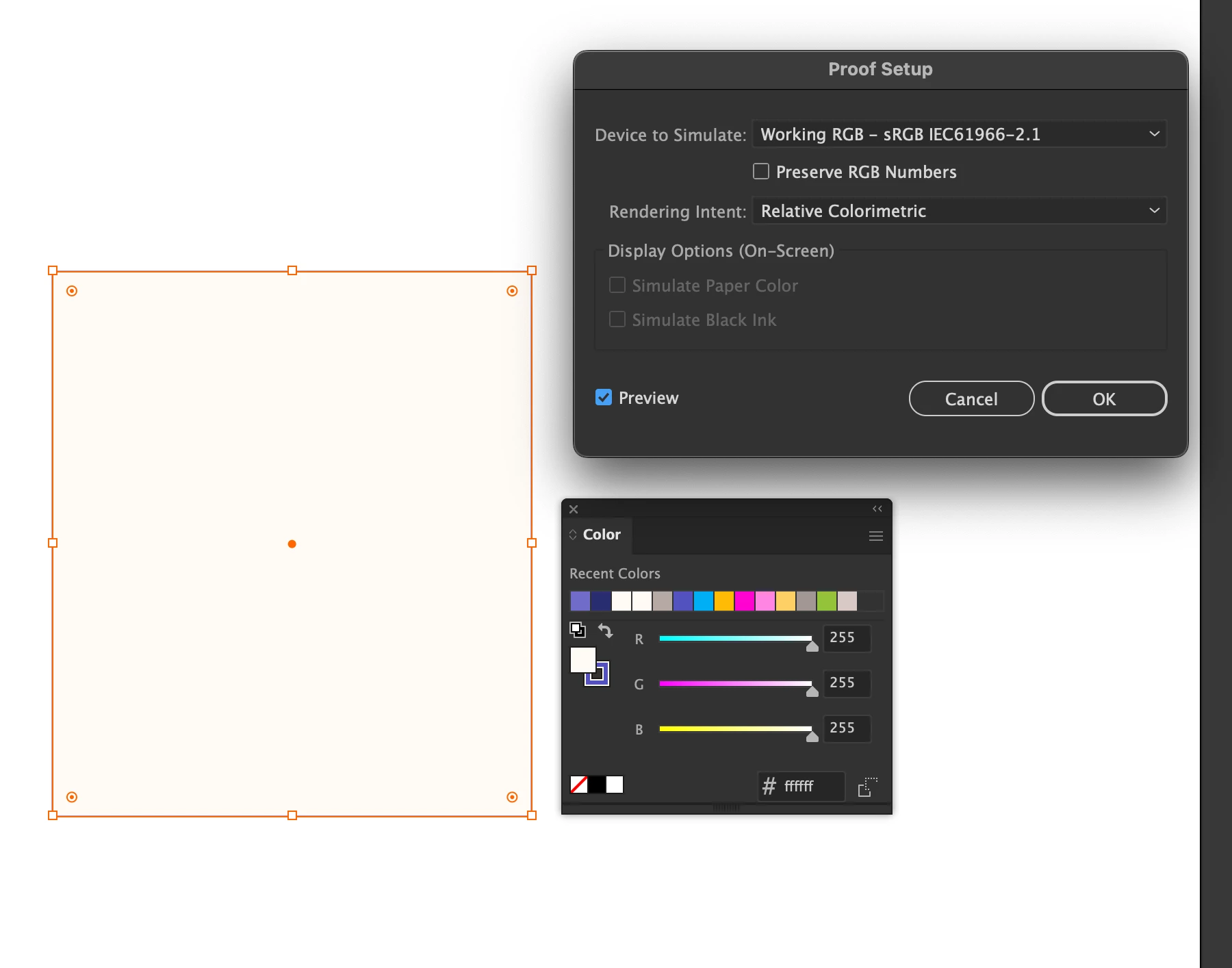
Task: Click the rectangle's center point
Action: tap(292, 544)
